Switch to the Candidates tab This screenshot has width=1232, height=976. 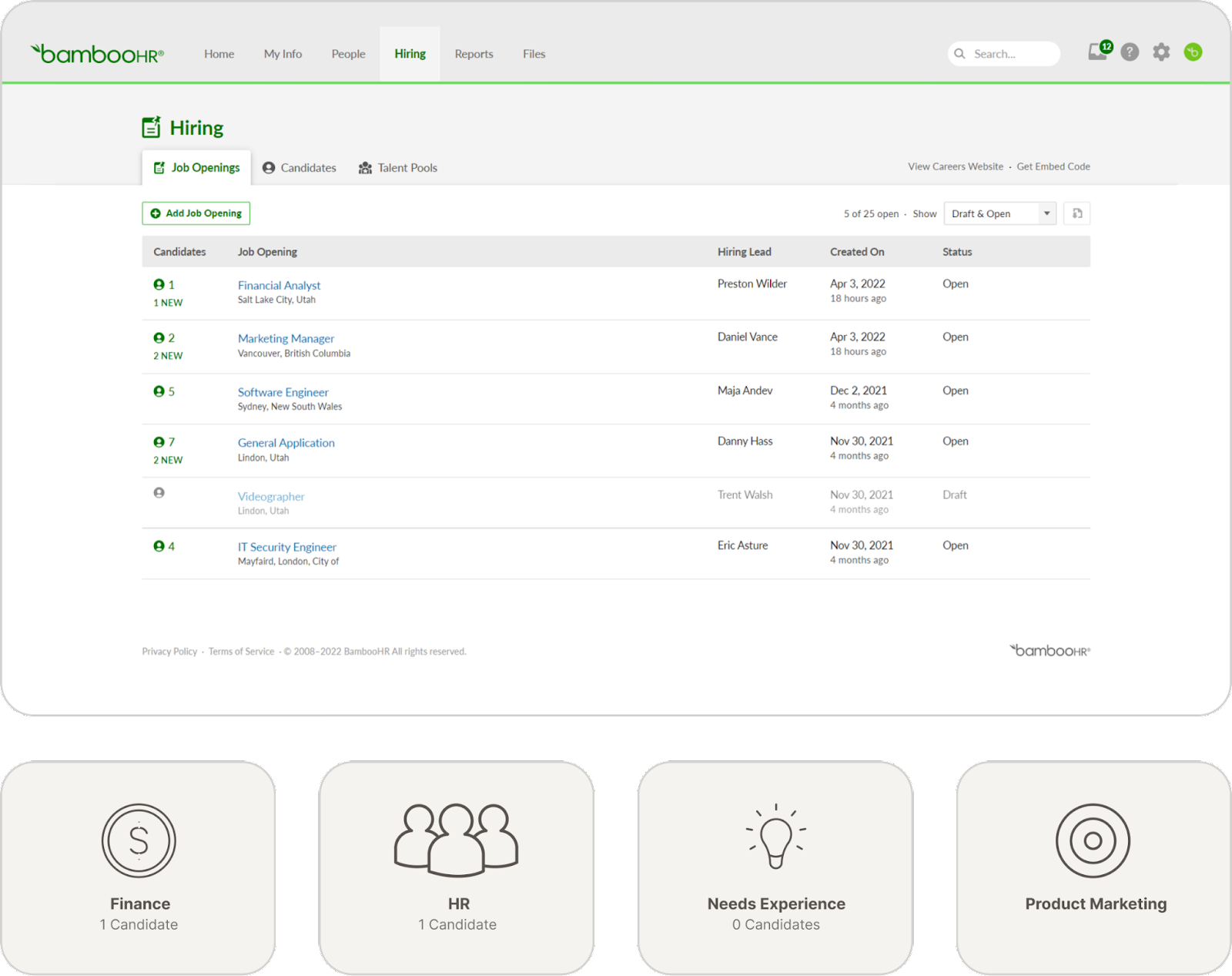[x=300, y=168]
